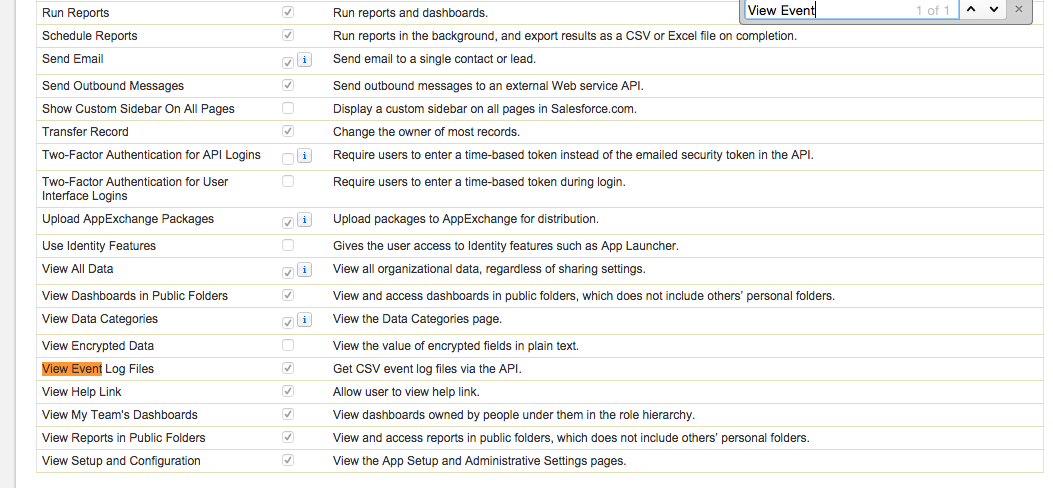Toggle Send Outbound Messages checkbox
Image resolution: width=1053 pixels, height=488 pixels.
pos(288,85)
